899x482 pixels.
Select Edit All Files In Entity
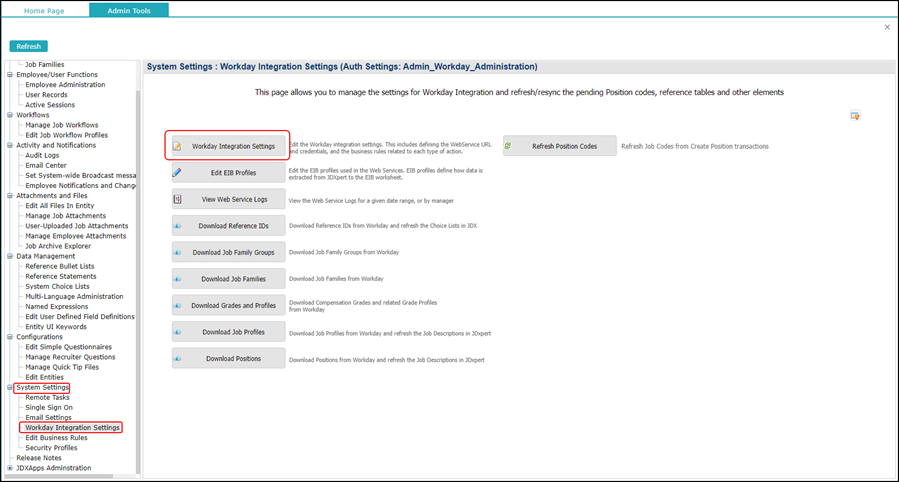coord(60,206)
